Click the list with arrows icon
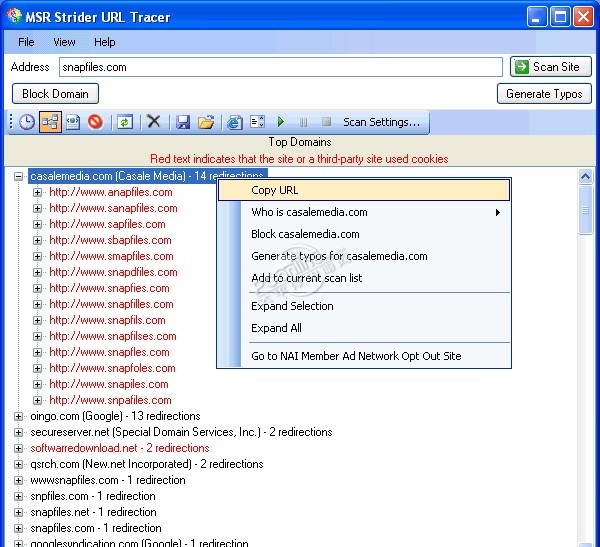 pyautogui.click(x=257, y=122)
